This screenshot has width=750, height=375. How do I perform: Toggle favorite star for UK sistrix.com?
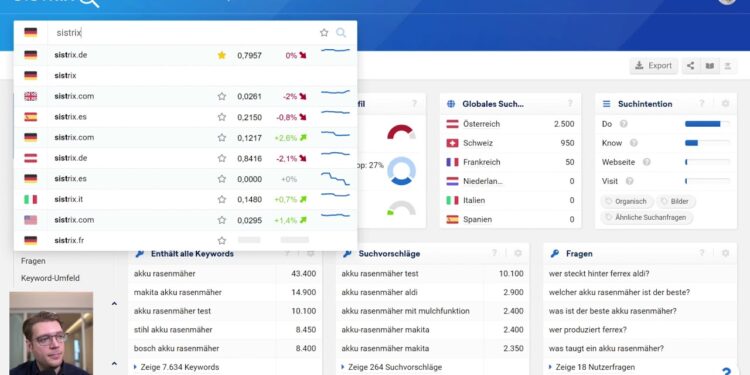[221, 96]
